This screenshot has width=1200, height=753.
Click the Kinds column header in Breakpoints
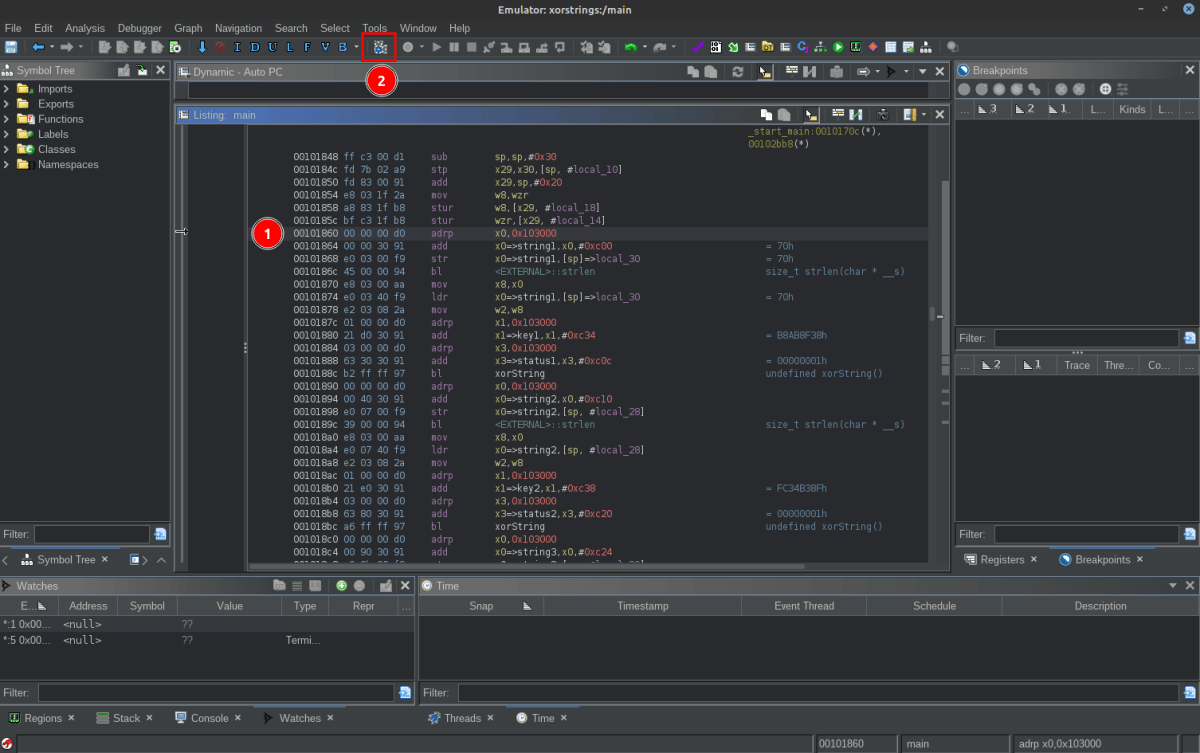pyautogui.click(x=1132, y=109)
